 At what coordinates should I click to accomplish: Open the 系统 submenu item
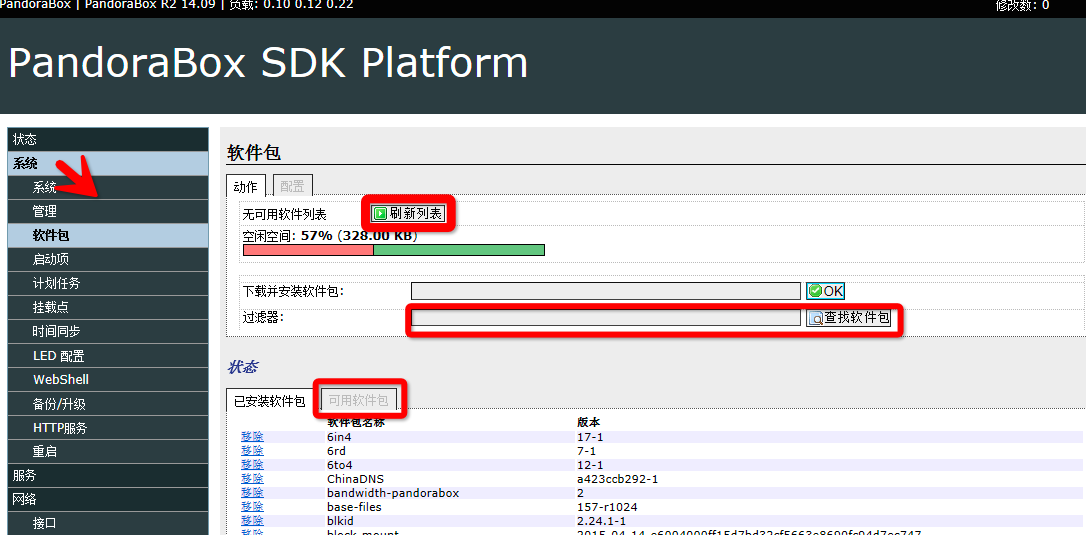pyautogui.click(x=108, y=188)
